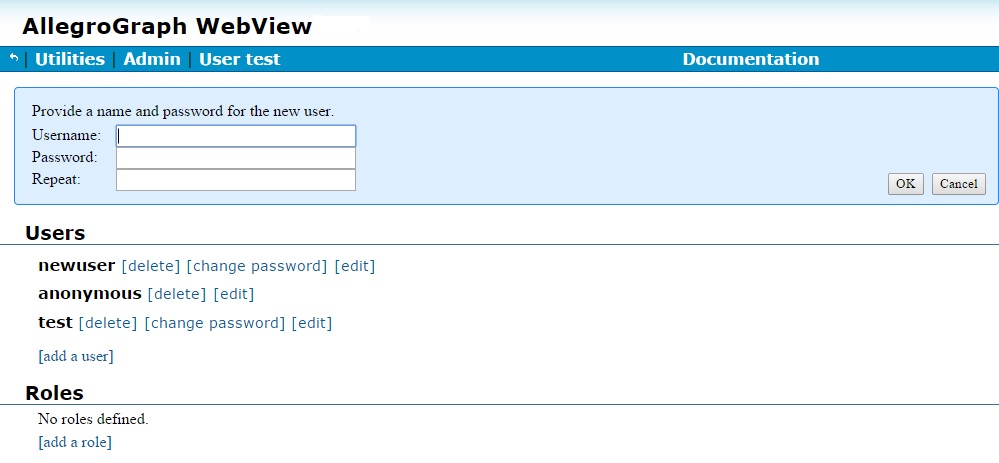
Task: Open the Utilities menu
Action: coord(70,59)
